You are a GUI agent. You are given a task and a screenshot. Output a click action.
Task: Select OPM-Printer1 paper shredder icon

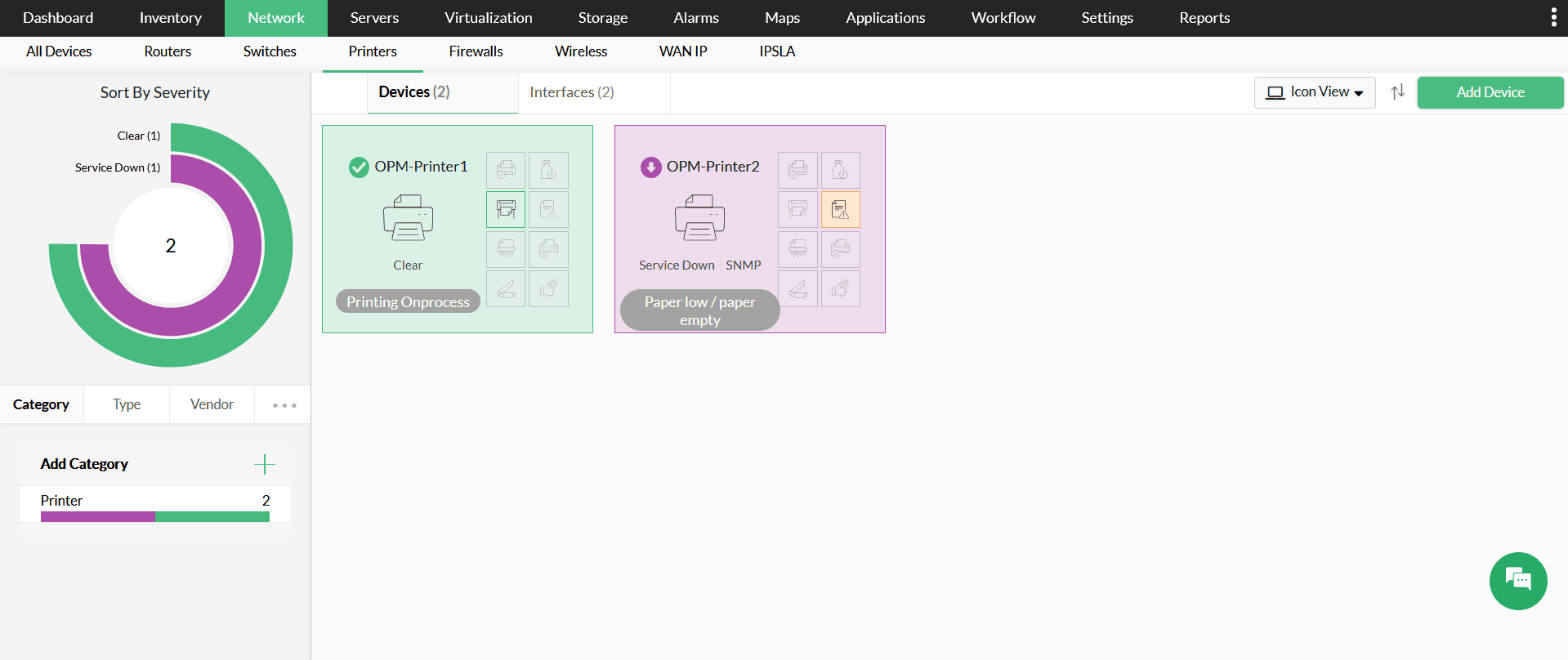coord(506,249)
